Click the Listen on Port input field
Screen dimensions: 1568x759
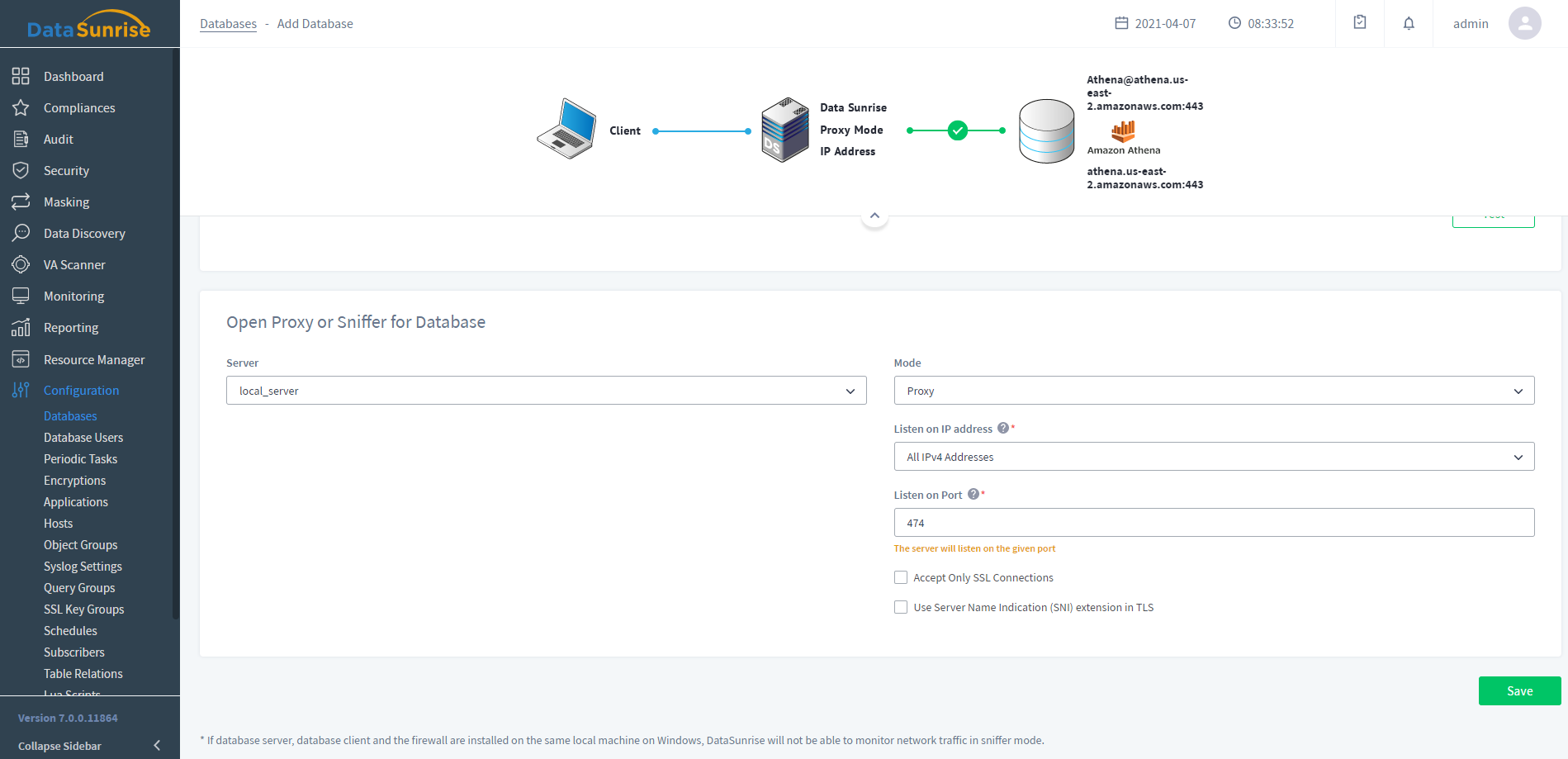pyautogui.click(x=1213, y=523)
